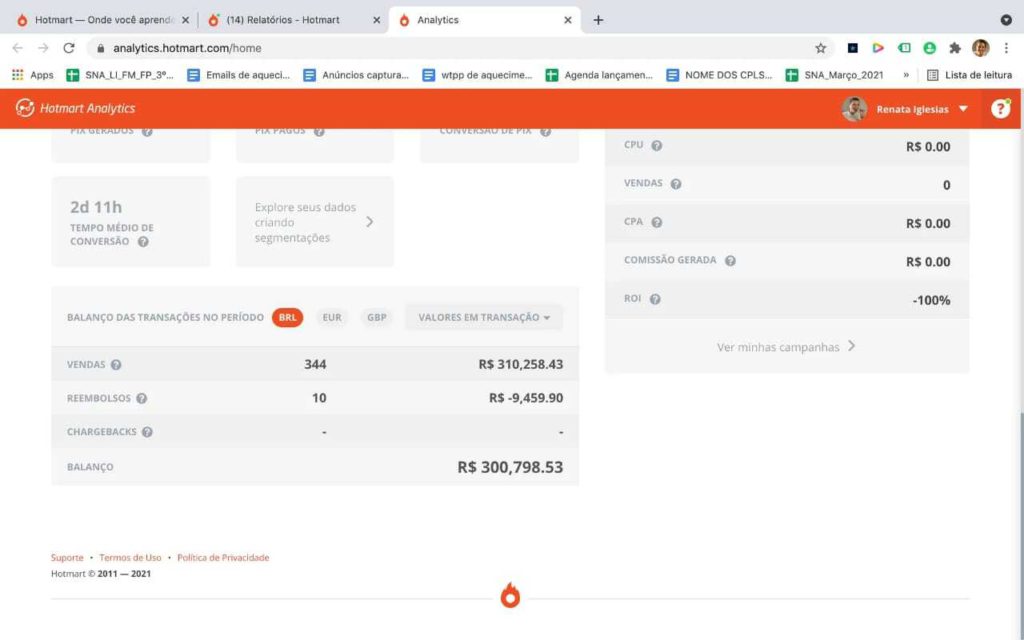Image resolution: width=1024 pixels, height=640 pixels.
Task: Bookmark this page with star icon
Action: pos(821,48)
